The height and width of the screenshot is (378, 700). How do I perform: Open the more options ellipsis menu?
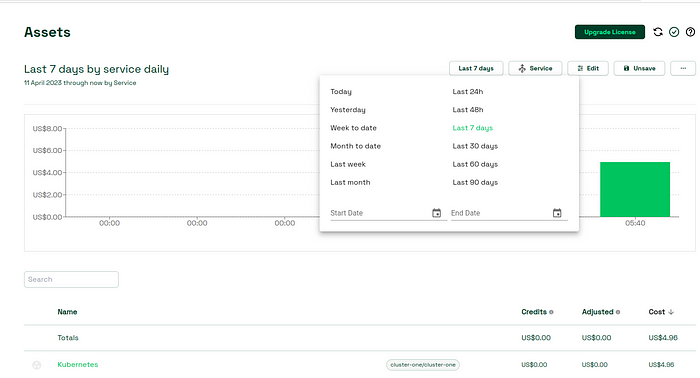click(x=683, y=68)
